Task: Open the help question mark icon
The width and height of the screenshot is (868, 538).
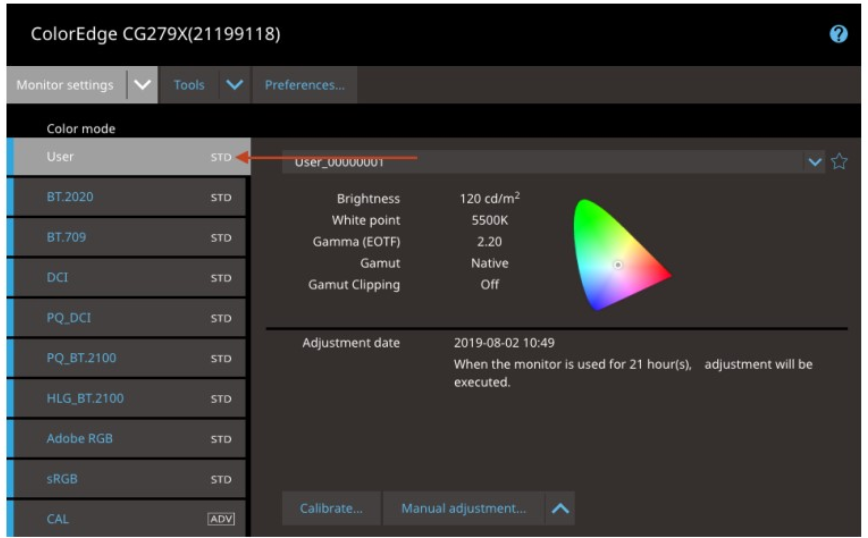Action: (x=838, y=34)
